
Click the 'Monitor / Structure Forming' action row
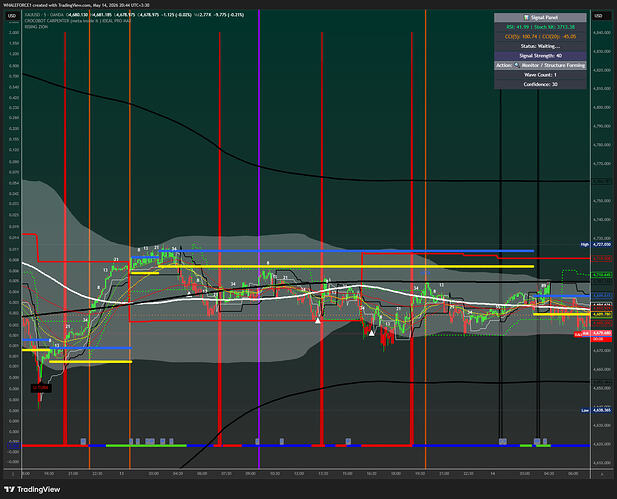[540, 65]
